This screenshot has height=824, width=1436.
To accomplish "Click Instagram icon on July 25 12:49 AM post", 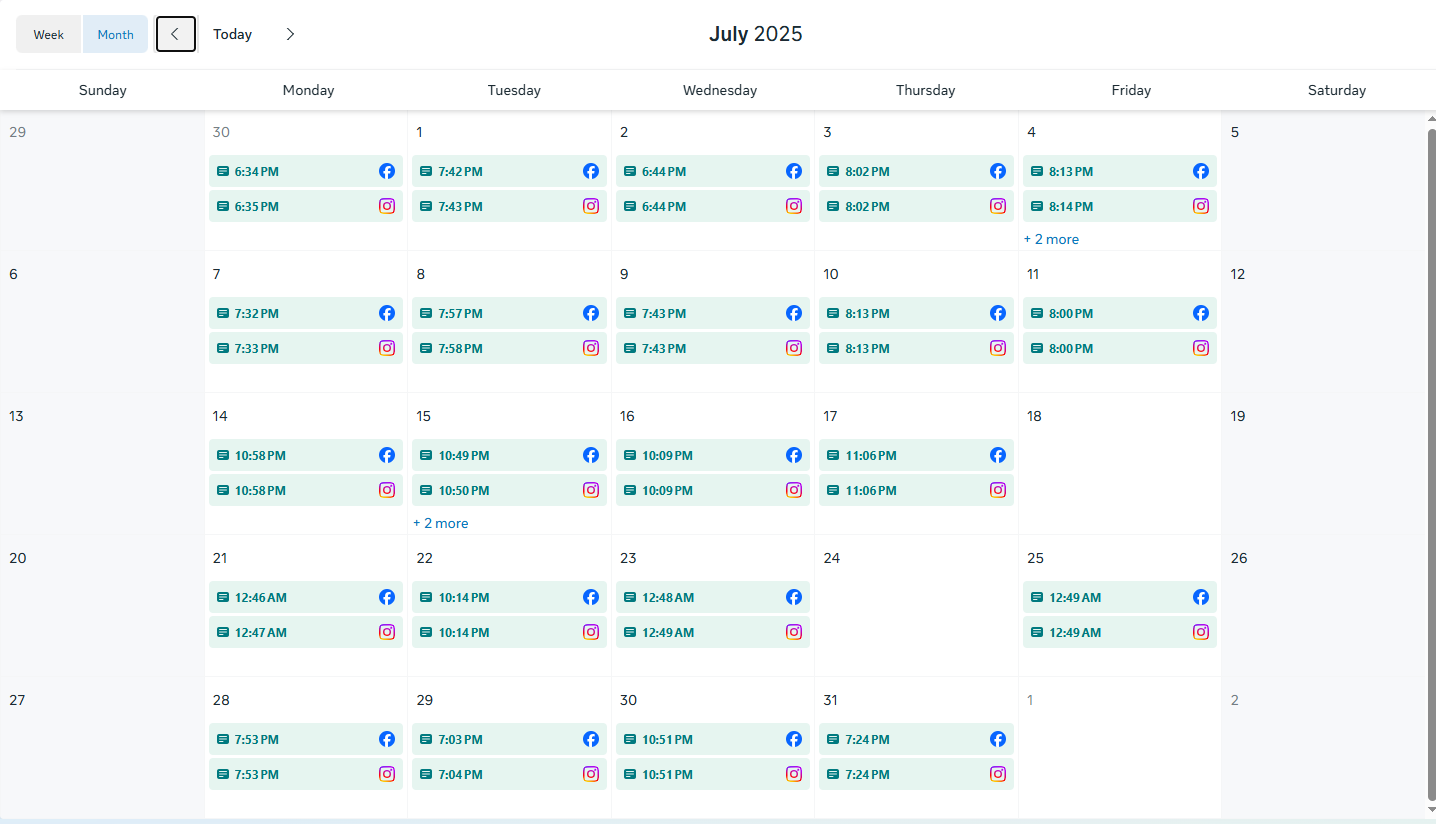I will (1201, 632).
